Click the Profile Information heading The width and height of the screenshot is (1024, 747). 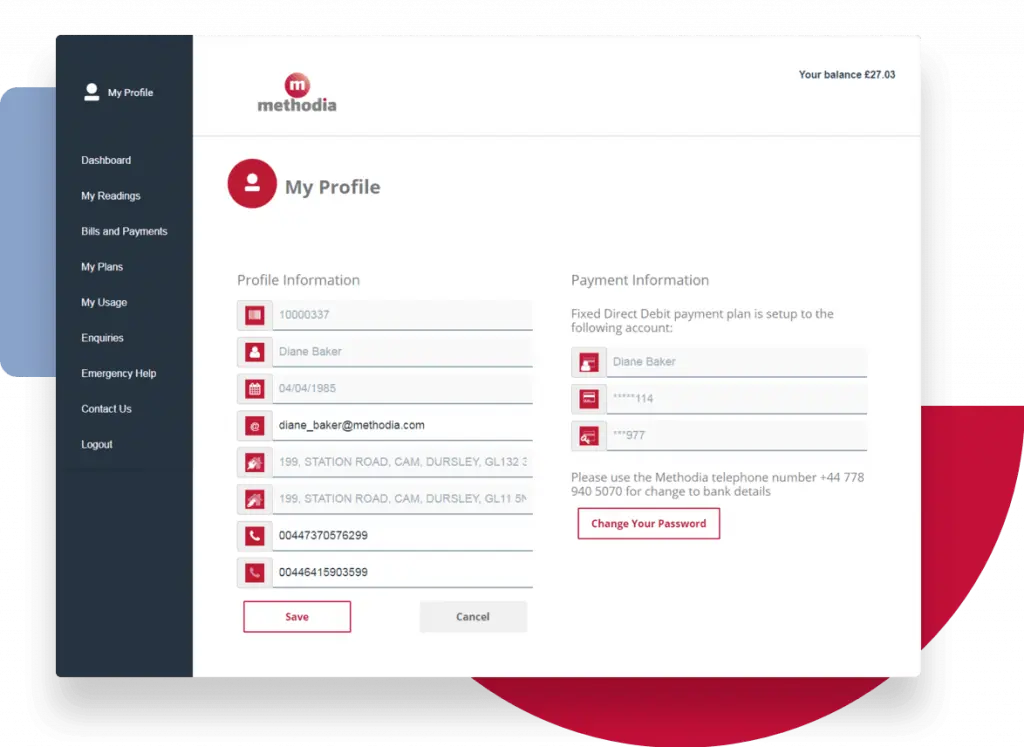[298, 280]
